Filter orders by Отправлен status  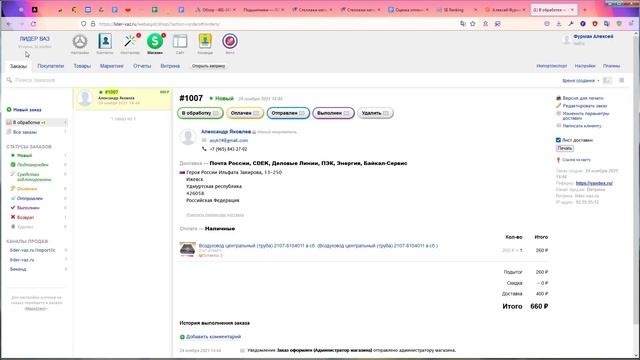(x=30, y=198)
